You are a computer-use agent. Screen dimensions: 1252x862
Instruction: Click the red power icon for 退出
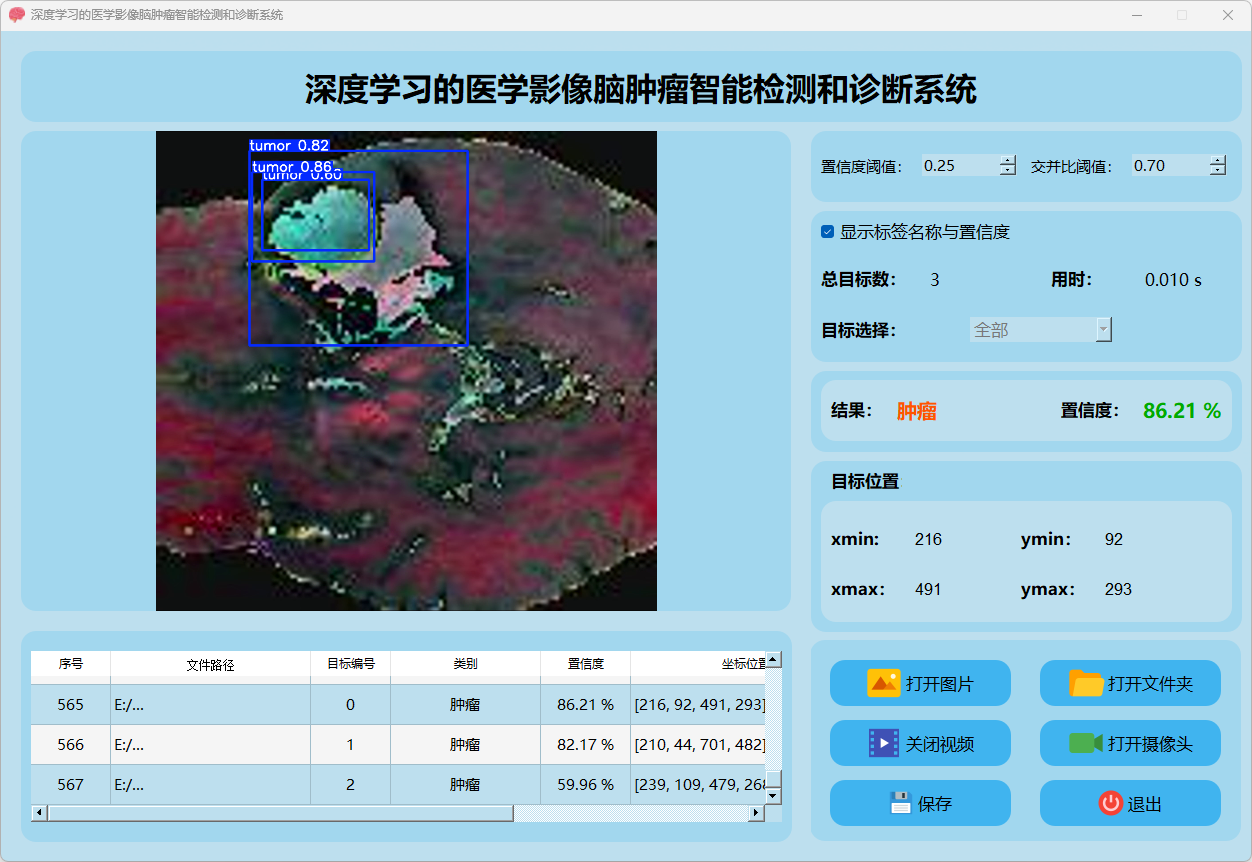[1110, 803]
